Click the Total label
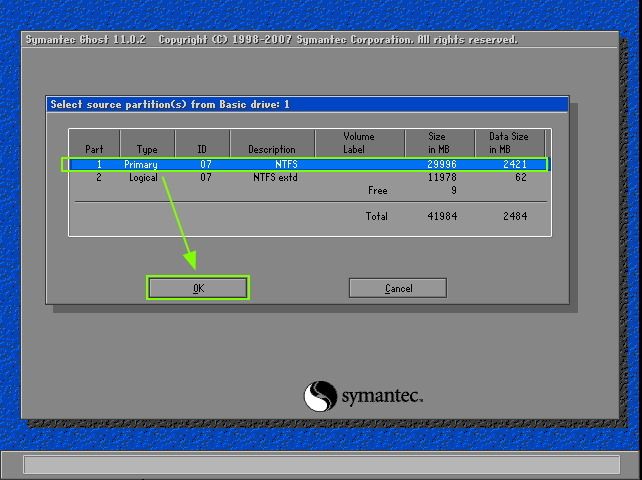The height and width of the screenshot is (480, 642). pyautogui.click(x=377, y=216)
